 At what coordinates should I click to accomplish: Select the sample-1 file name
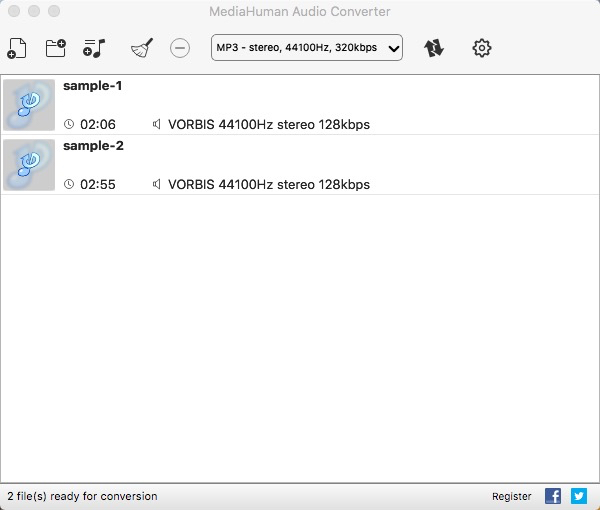pos(93,86)
